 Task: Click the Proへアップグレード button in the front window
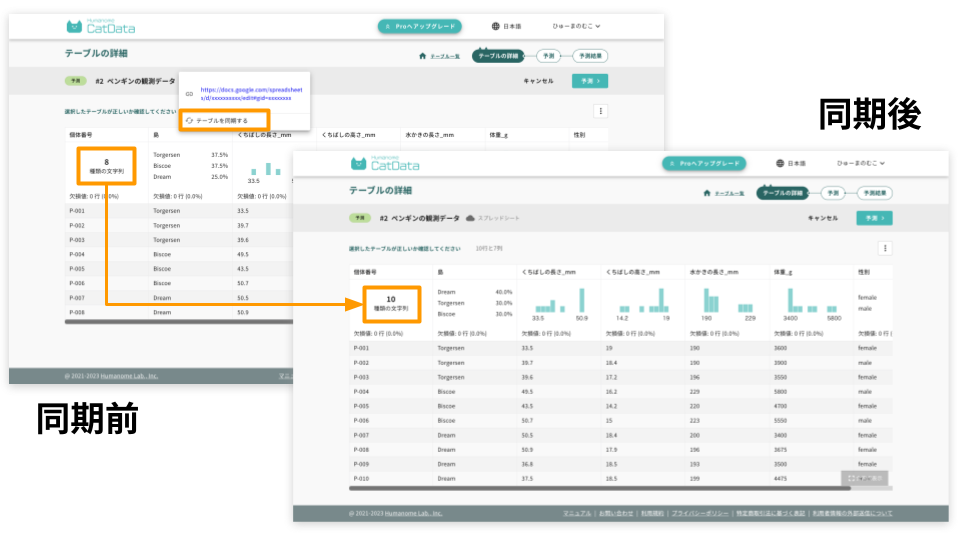pyautogui.click(x=704, y=163)
